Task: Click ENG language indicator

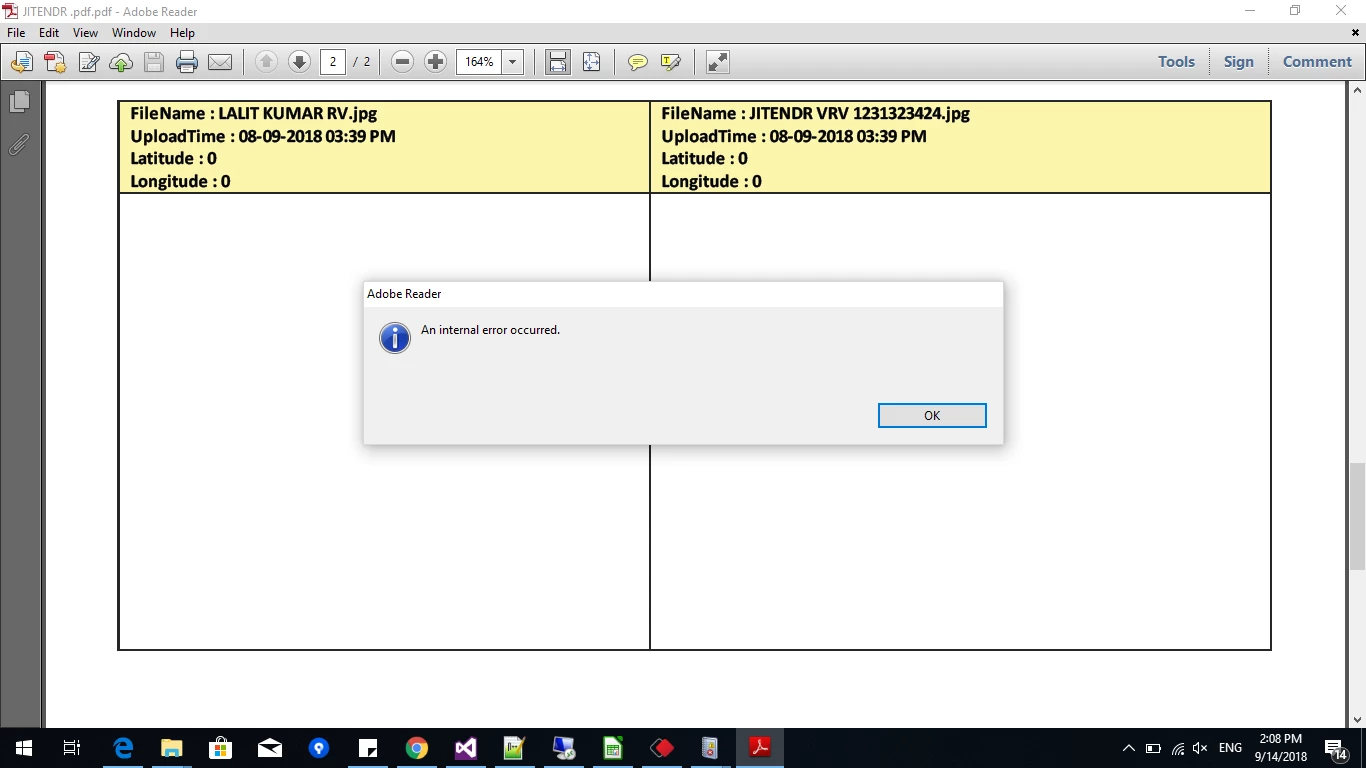Action: click(1231, 748)
